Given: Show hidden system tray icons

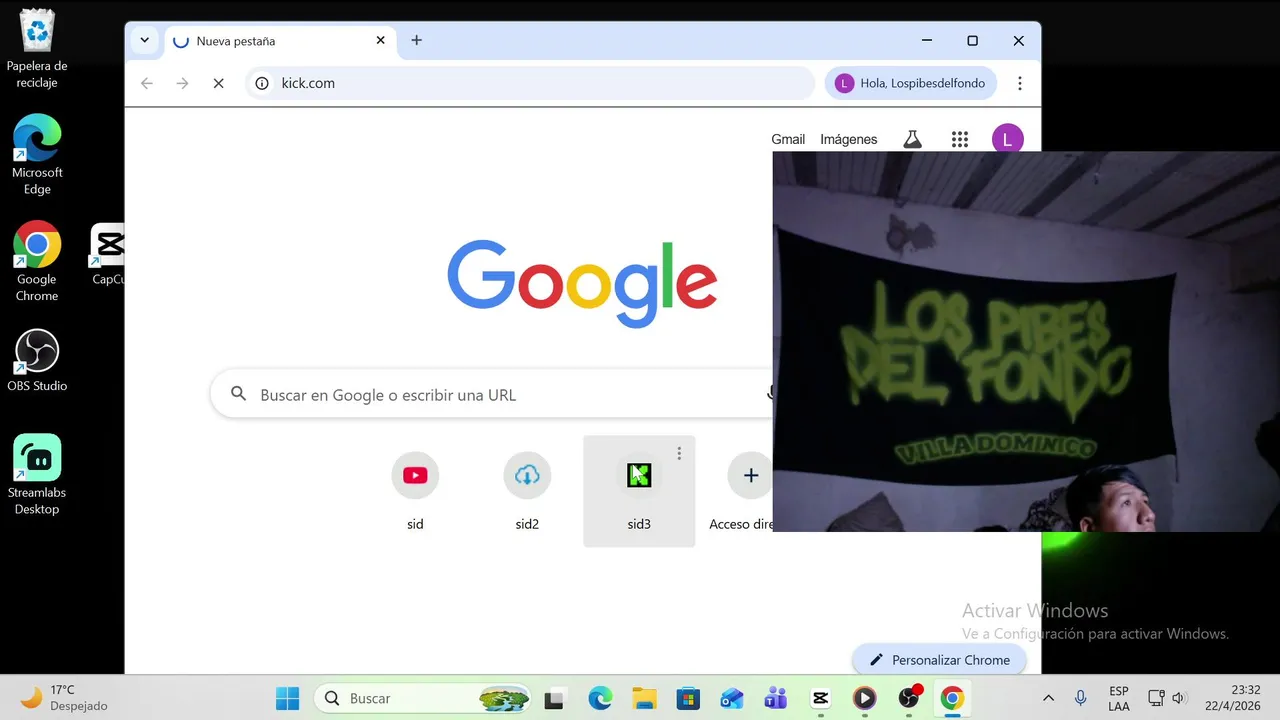Looking at the screenshot, I should pyautogui.click(x=1048, y=698).
